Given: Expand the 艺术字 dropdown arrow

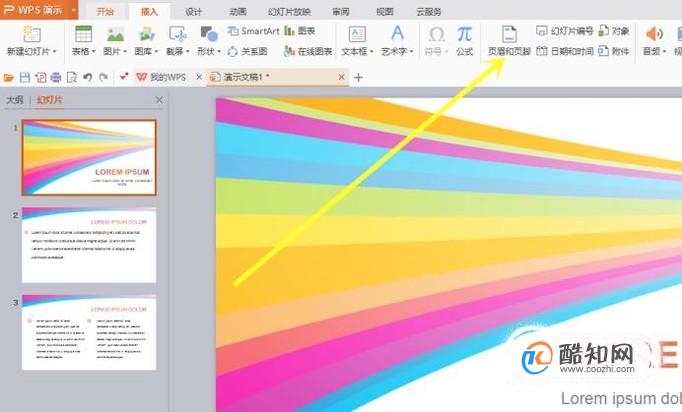Looking at the screenshot, I should click(411, 52).
